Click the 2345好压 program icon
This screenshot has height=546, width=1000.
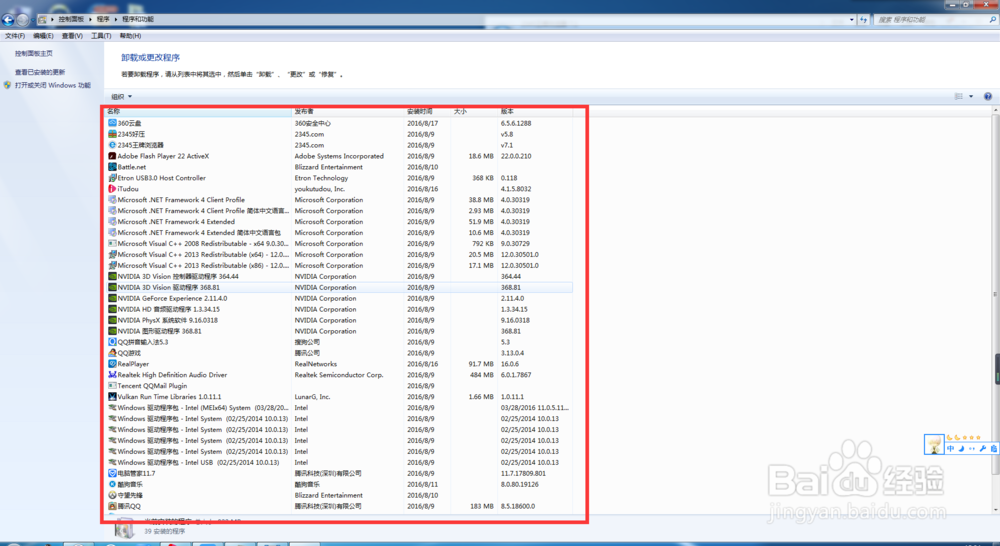pos(112,134)
